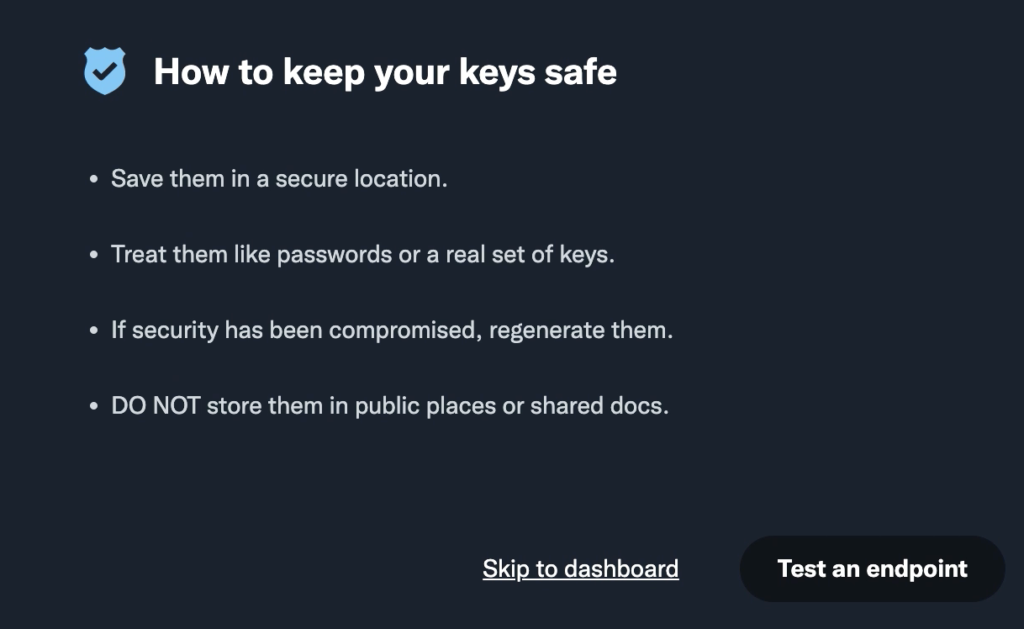Click the bullet dot before 'Treat them'
This screenshot has width=1024, height=629.
[94, 254]
